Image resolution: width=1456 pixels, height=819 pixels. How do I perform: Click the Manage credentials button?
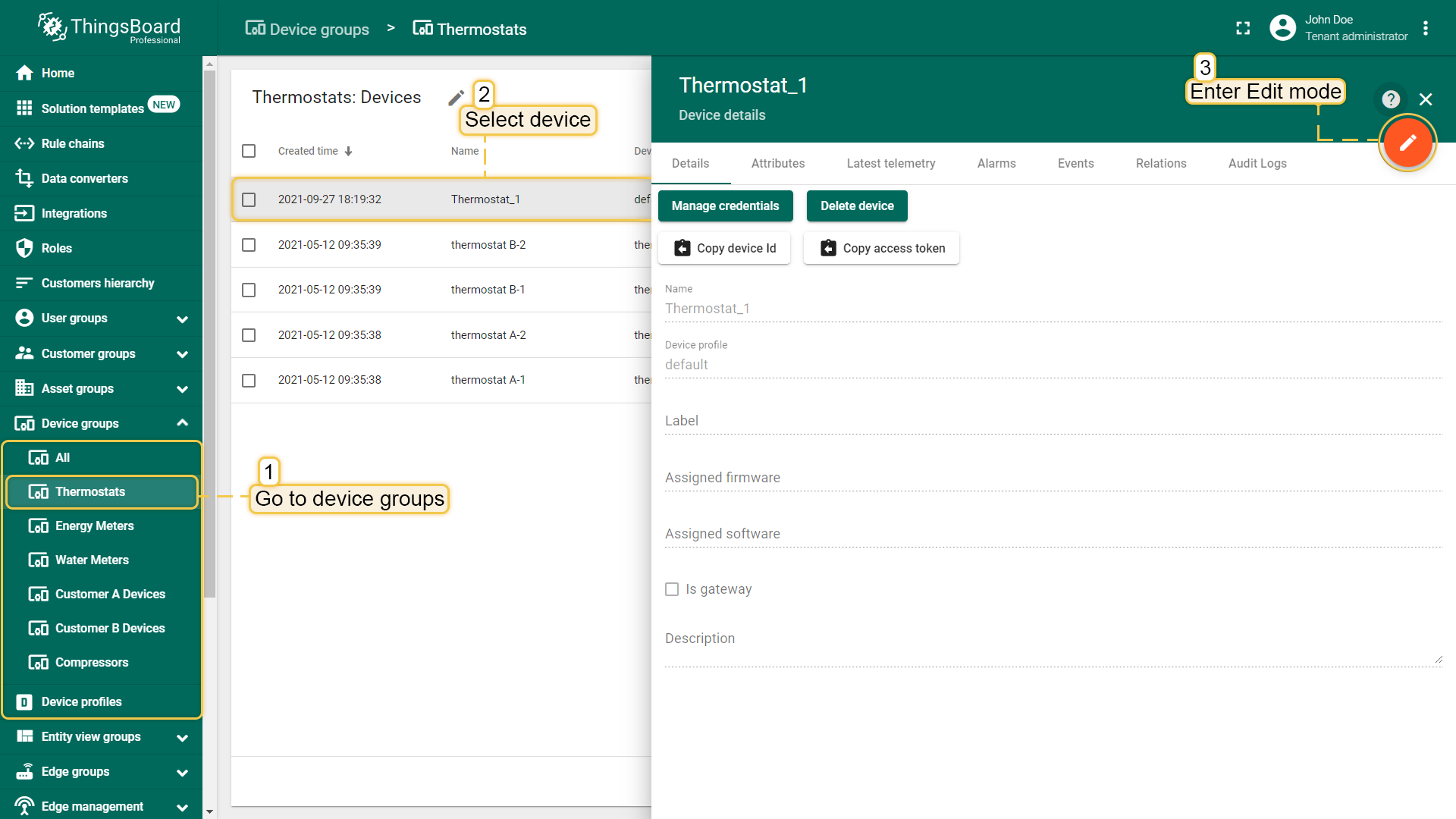(725, 206)
